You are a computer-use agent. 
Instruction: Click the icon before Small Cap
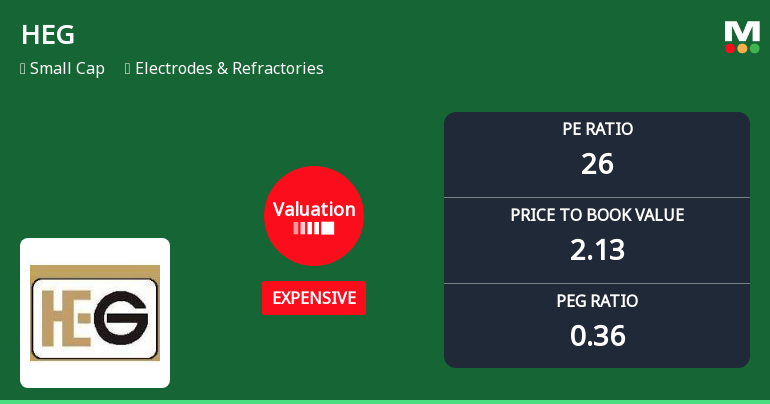click(22, 69)
